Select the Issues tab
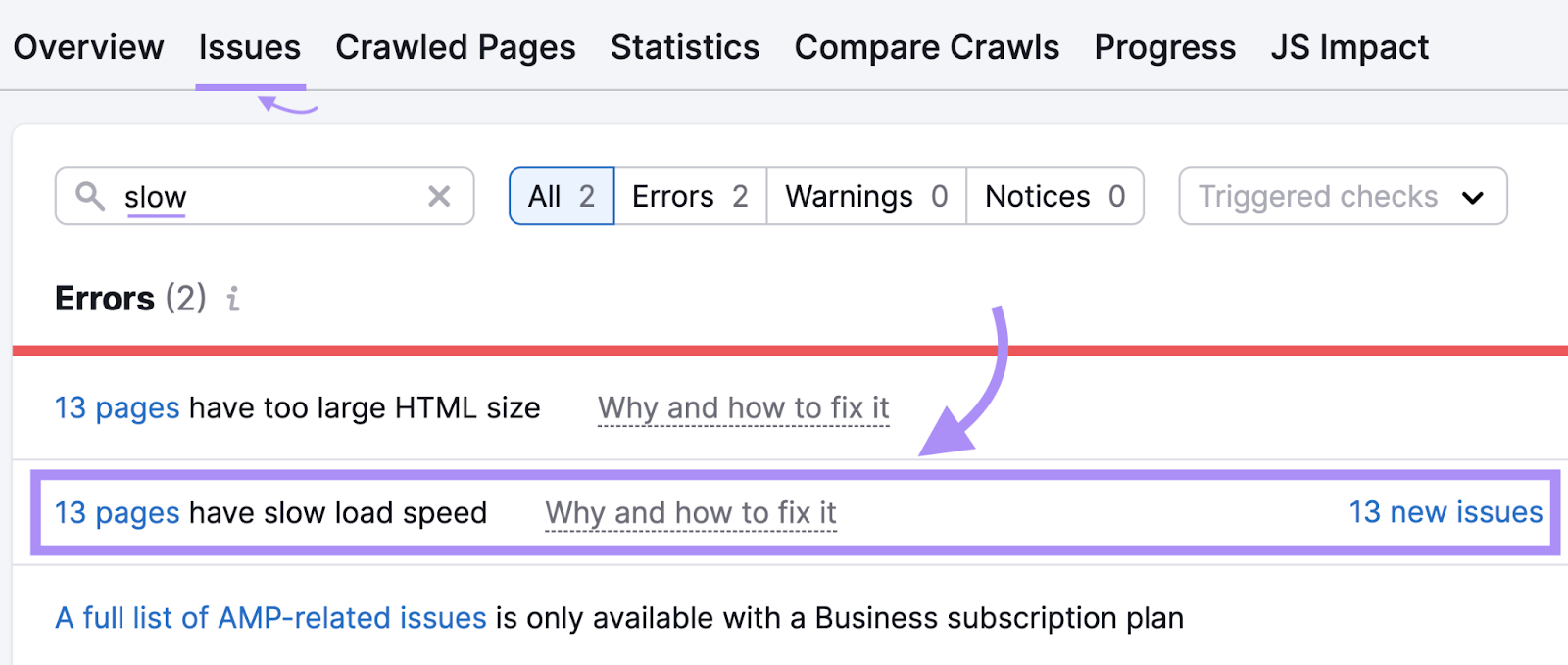1568x665 pixels. click(249, 46)
